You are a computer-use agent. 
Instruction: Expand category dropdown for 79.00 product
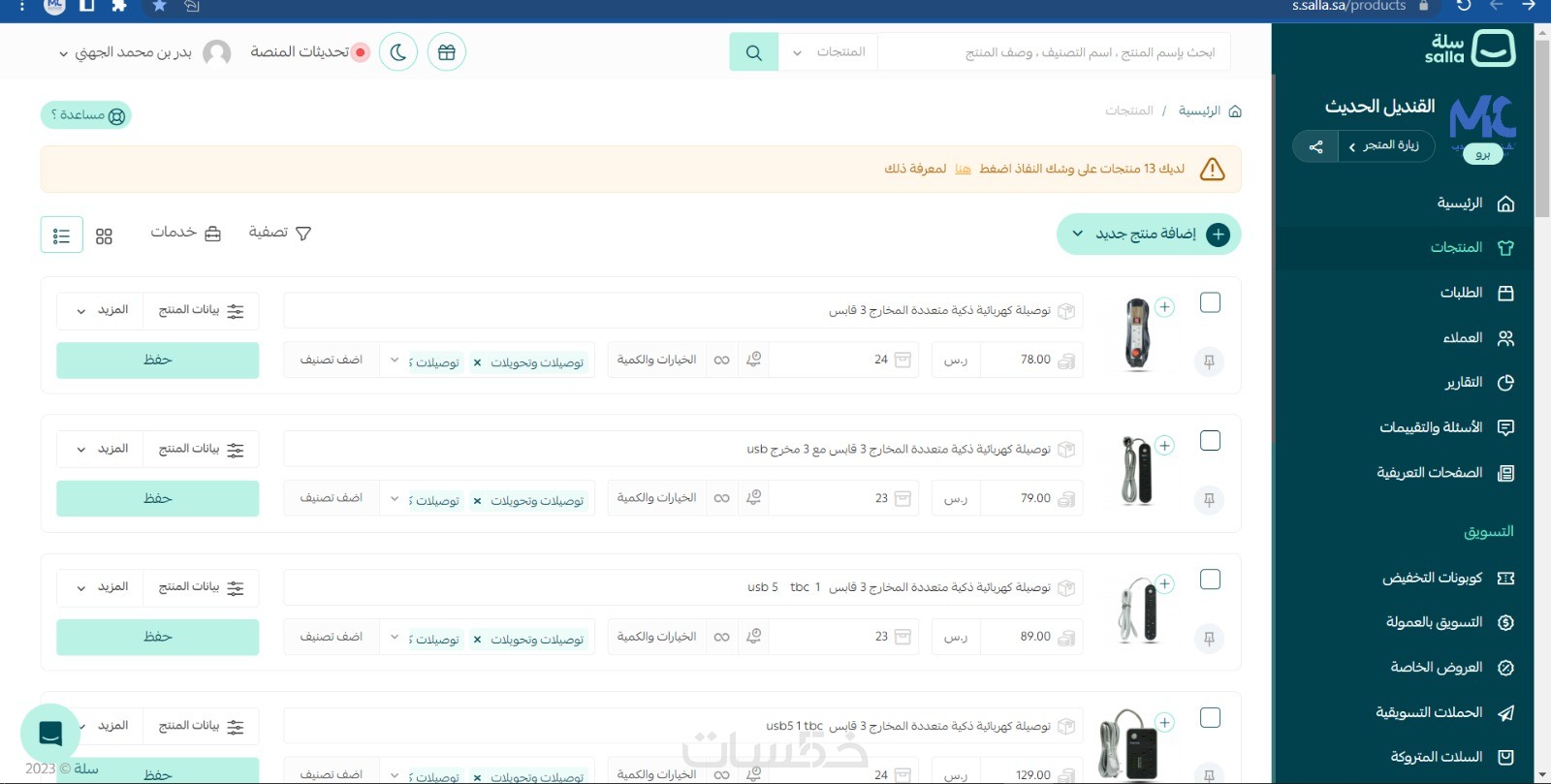[394, 499]
